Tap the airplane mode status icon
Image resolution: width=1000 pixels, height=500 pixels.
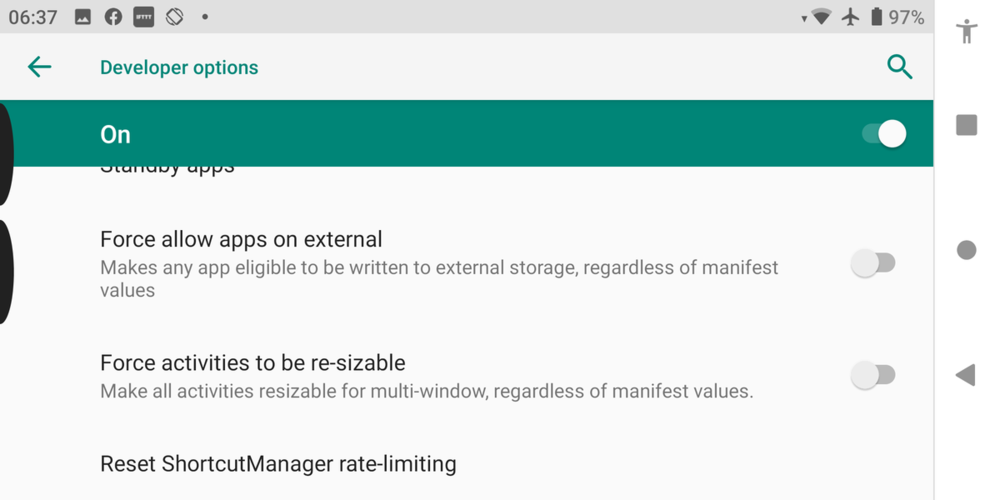pos(850,17)
